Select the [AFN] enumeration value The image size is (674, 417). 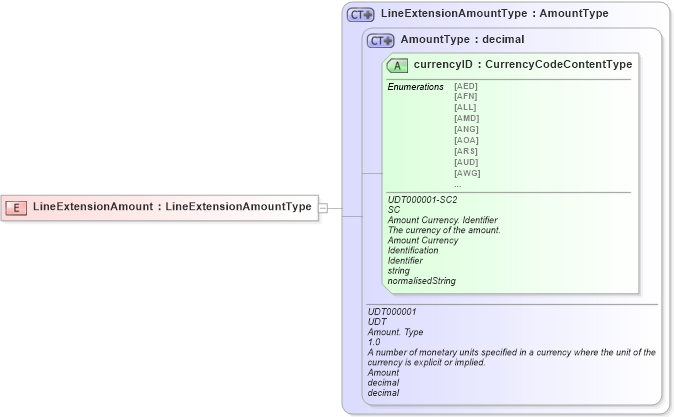[x=466, y=96]
